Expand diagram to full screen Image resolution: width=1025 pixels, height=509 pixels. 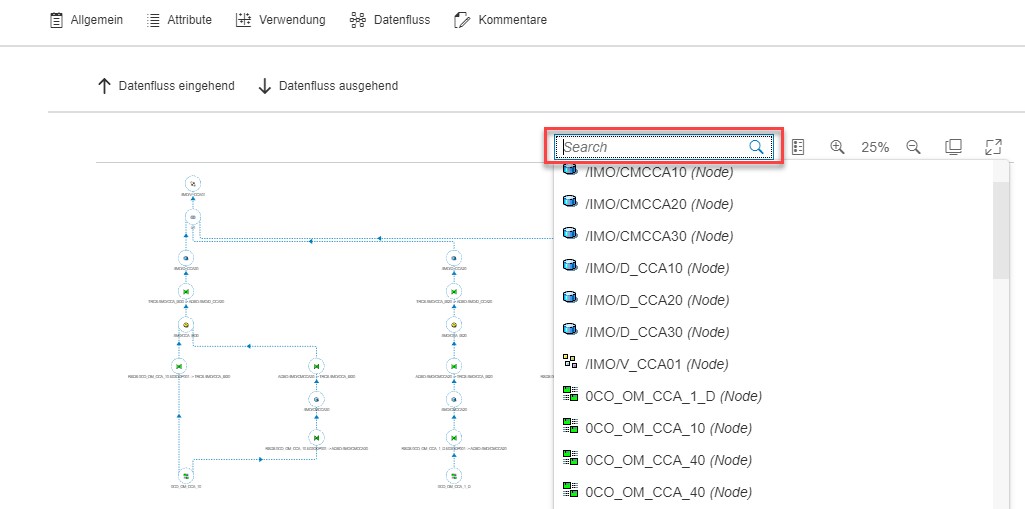tap(993, 147)
